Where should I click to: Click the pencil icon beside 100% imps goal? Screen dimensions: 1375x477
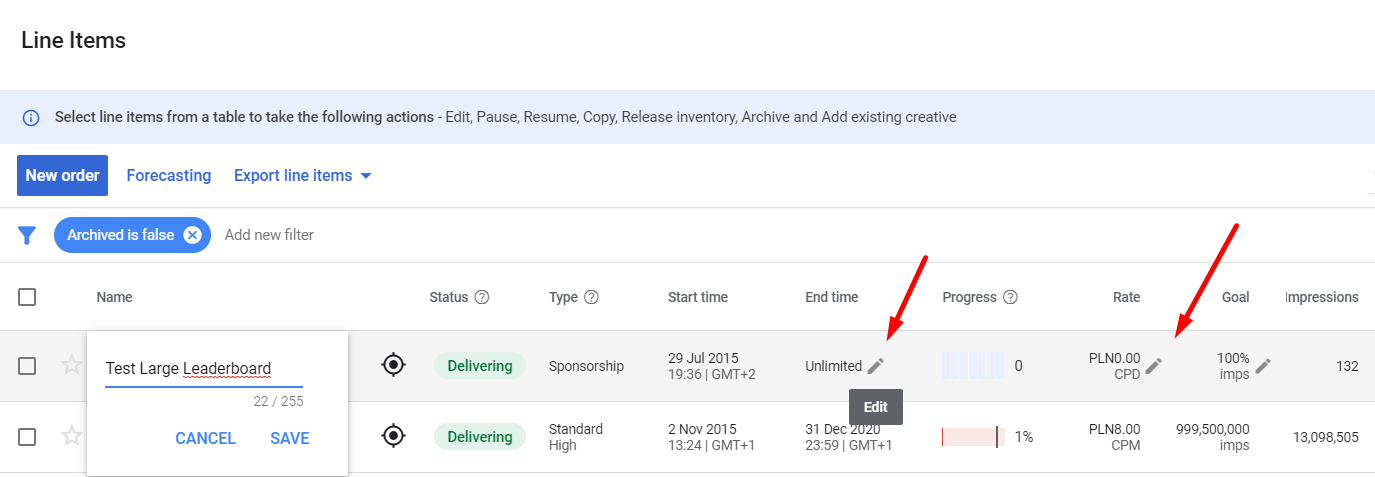click(1264, 366)
